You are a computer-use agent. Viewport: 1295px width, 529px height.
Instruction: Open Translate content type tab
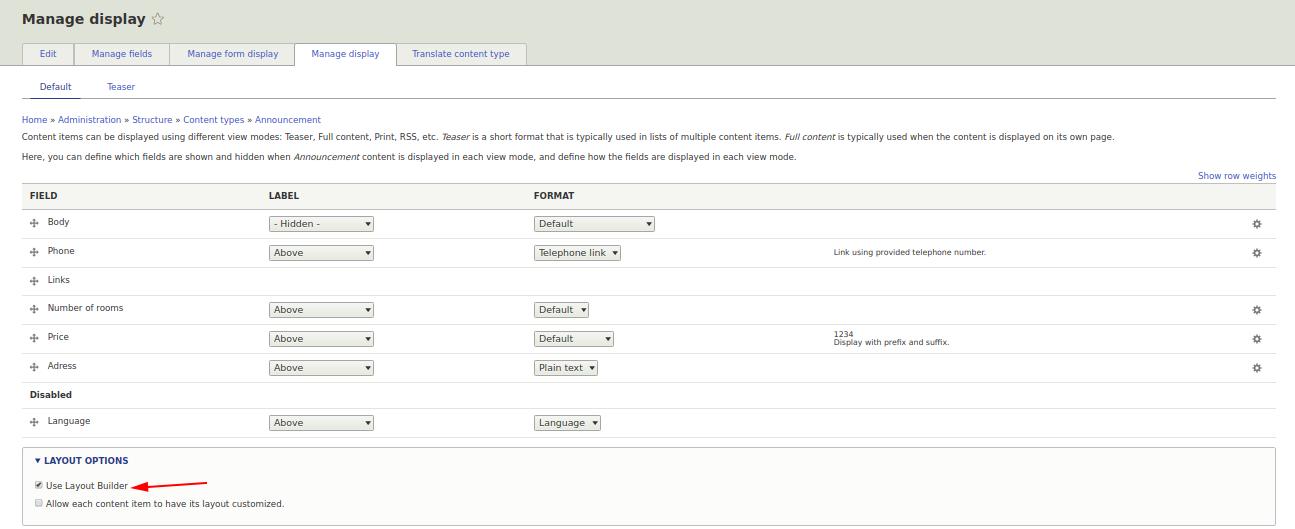[x=461, y=54]
